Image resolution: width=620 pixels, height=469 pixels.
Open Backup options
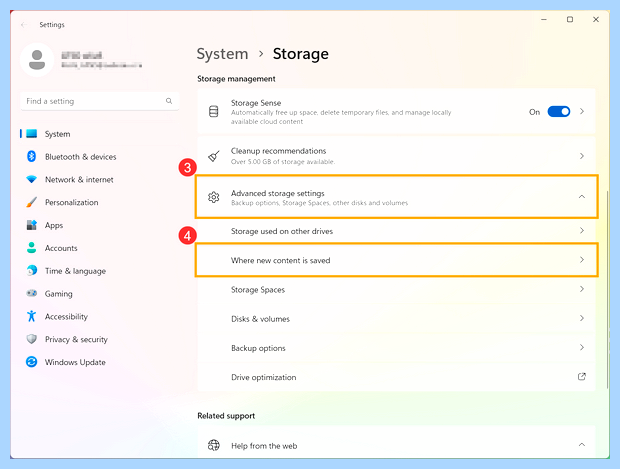click(396, 348)
